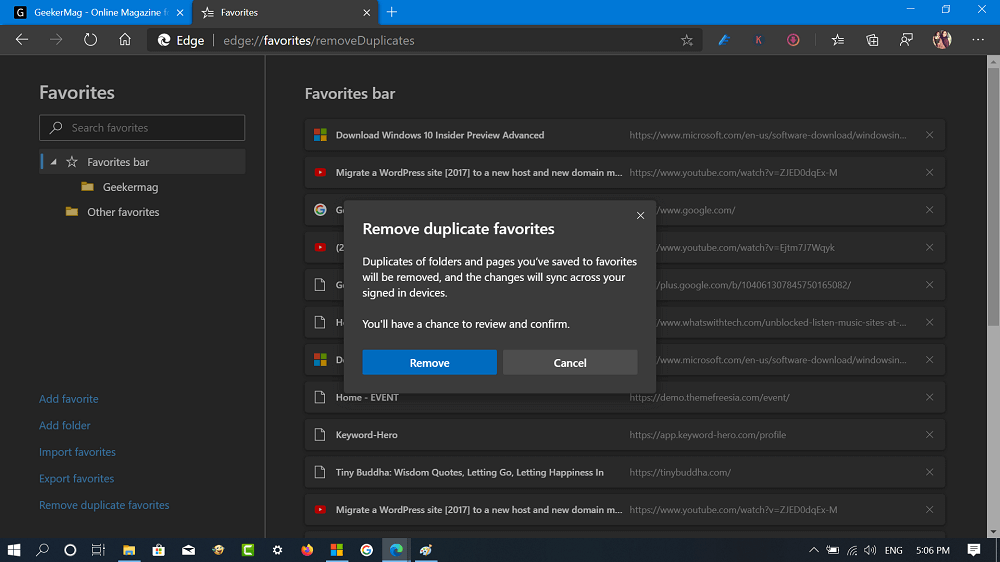Delete the plus.google.com favorite
The width and height of the screenshot is (1000, 562).
click(929, 285)
